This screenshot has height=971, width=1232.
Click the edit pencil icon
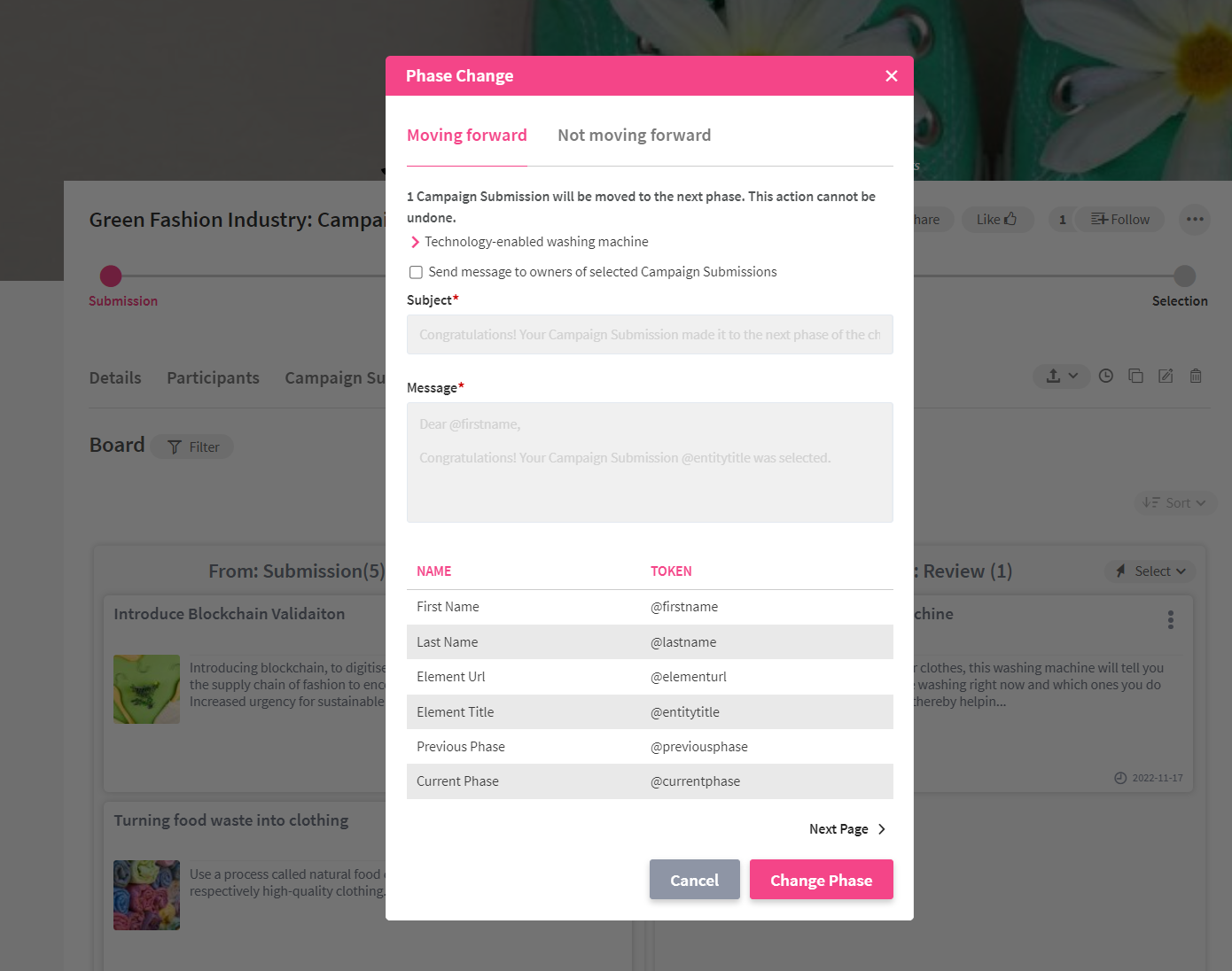pyautogui.click(x=1166, y=376)
